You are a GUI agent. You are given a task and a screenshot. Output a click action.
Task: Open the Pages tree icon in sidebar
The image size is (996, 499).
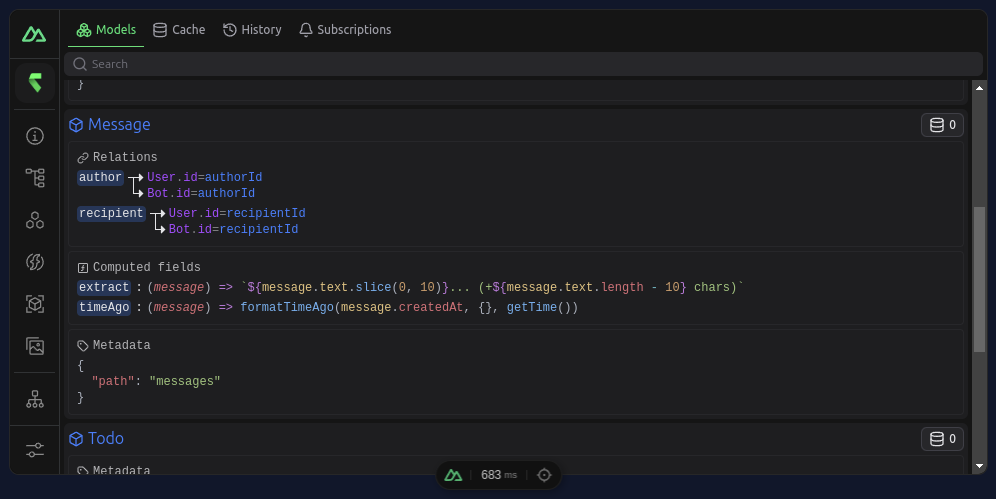click(35, 178)
